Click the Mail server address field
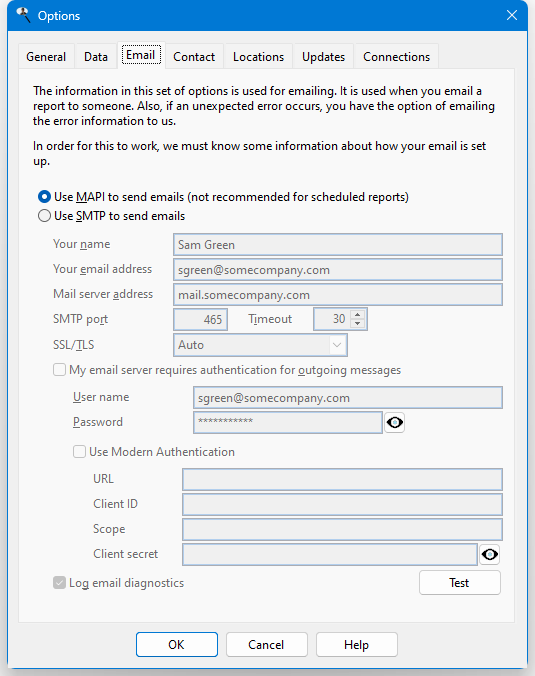The height and width of the screenshot is (676, 535). tap(338, 295)
